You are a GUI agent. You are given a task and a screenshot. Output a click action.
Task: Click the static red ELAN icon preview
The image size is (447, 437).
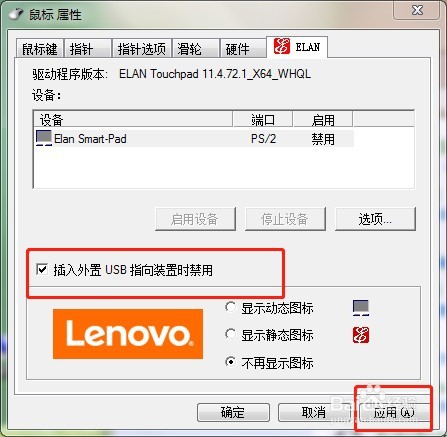[x=361, y=335]
